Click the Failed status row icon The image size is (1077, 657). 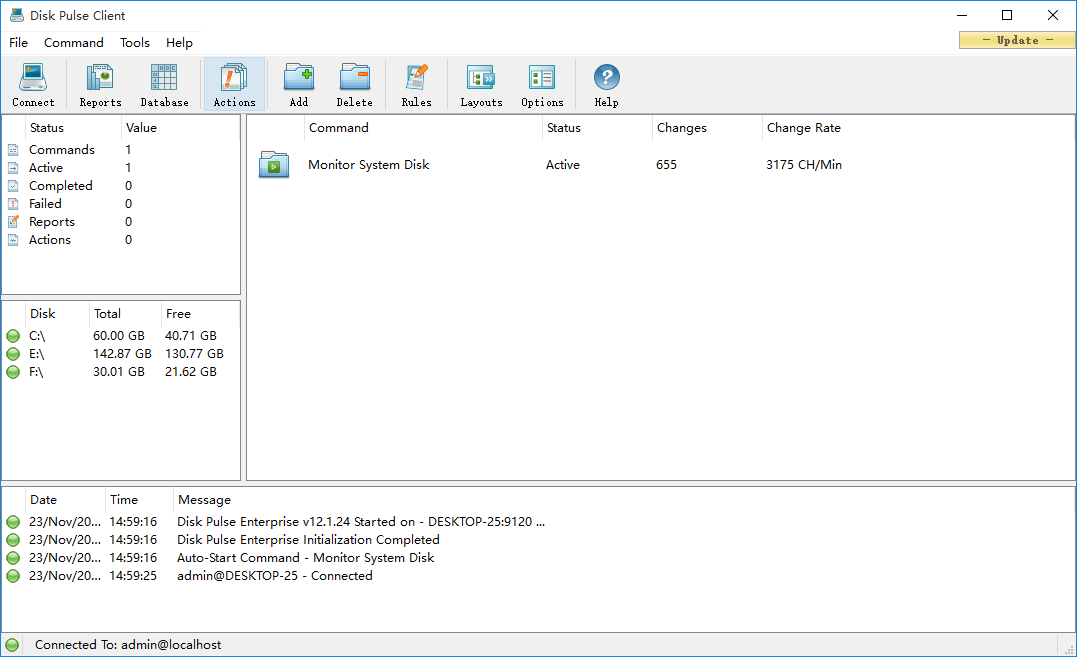(13, 204)
